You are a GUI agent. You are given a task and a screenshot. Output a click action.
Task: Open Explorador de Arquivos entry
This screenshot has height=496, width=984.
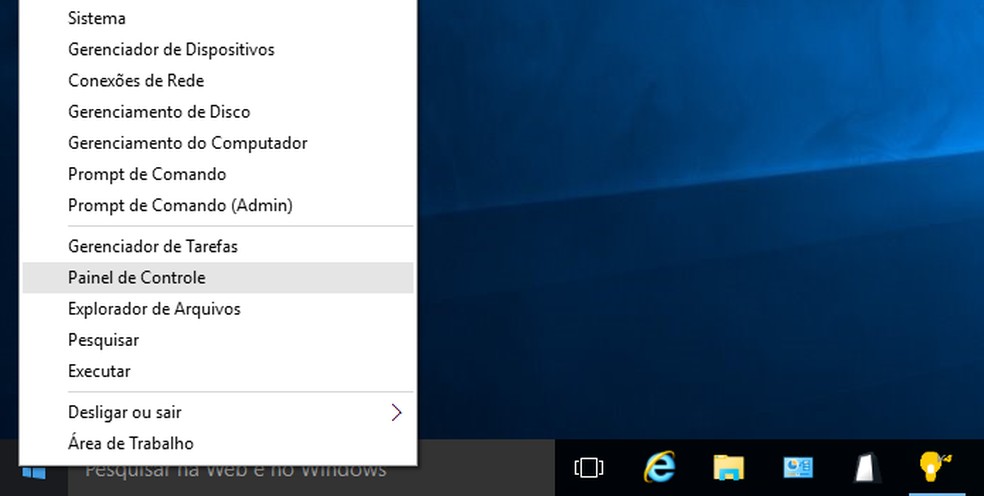click(217, 309)
